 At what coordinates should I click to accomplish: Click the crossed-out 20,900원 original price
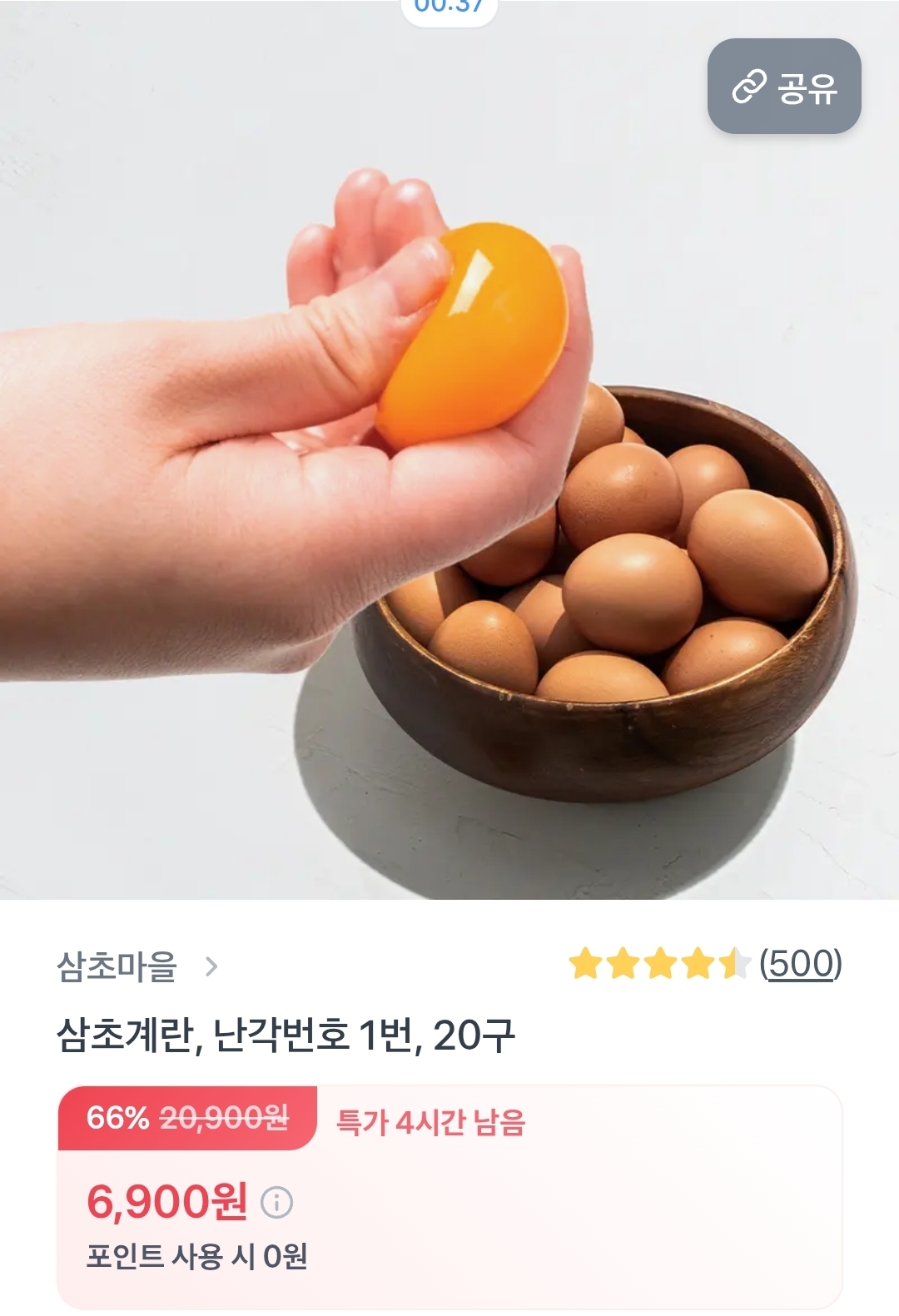(x=224, y=1118)
